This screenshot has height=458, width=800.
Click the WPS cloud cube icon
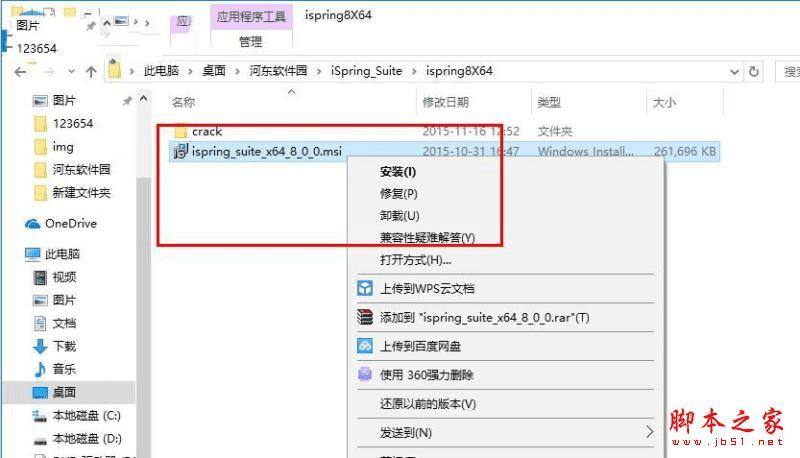click(365, 289)
